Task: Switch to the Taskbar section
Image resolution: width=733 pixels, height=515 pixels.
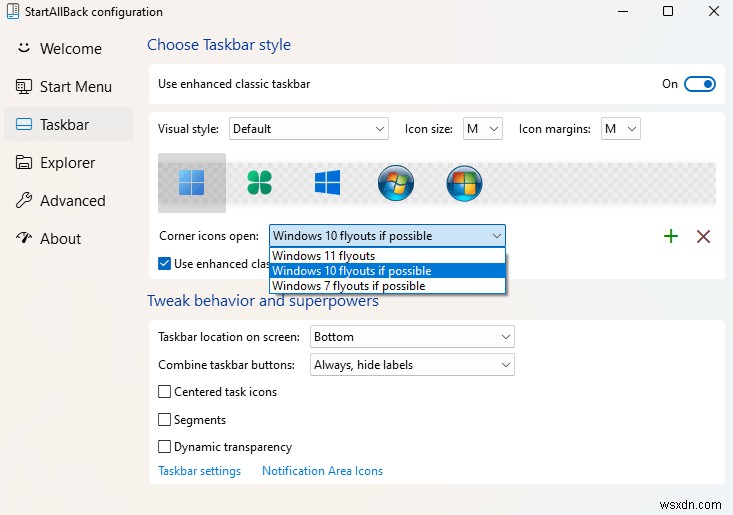Action: [69, 124]
